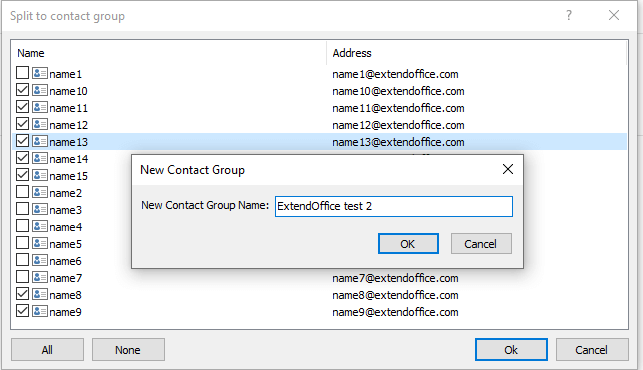Screen dimensions: 643x370
Task: Click the contact card icon for name8
Action: click(40, 294)
